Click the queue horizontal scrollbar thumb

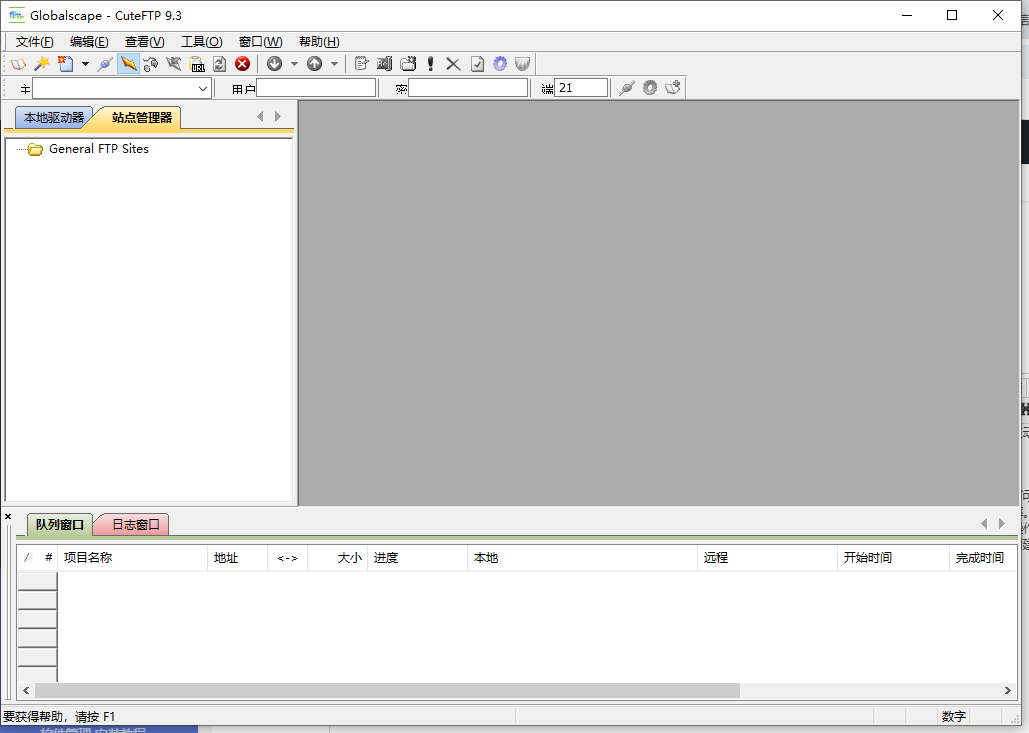(387, 690)
